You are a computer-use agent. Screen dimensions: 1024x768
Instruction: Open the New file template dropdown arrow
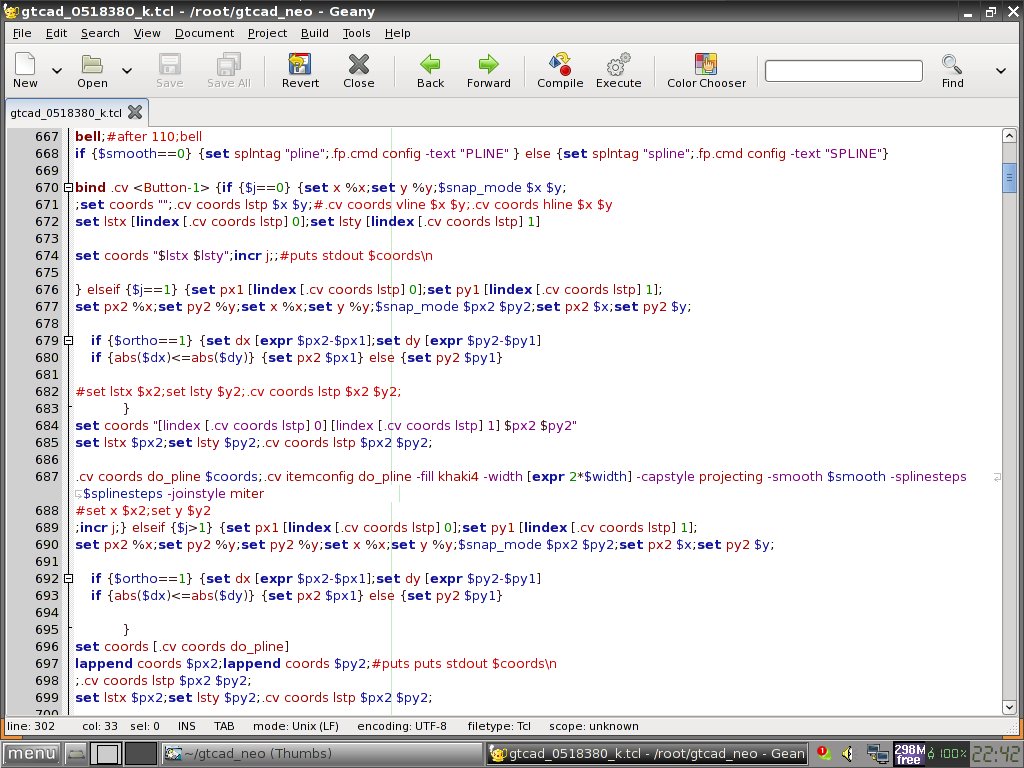(57, 71)
